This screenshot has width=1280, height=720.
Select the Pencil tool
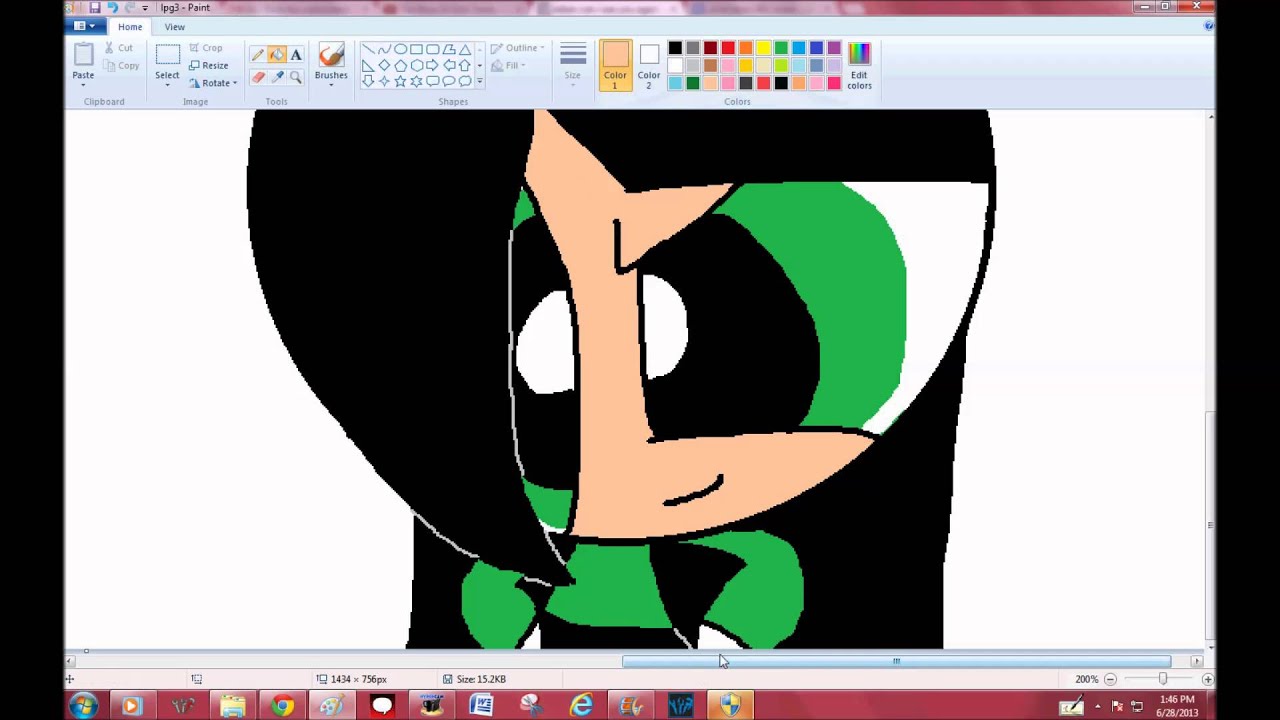[258, 55]
